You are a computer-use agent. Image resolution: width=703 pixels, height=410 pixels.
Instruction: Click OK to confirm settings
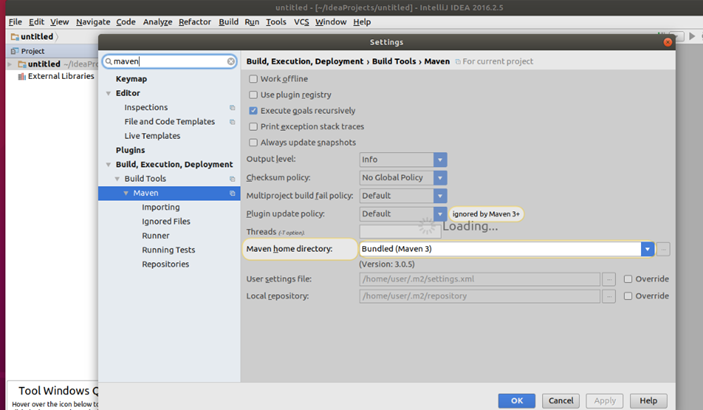tap(516, 401)
